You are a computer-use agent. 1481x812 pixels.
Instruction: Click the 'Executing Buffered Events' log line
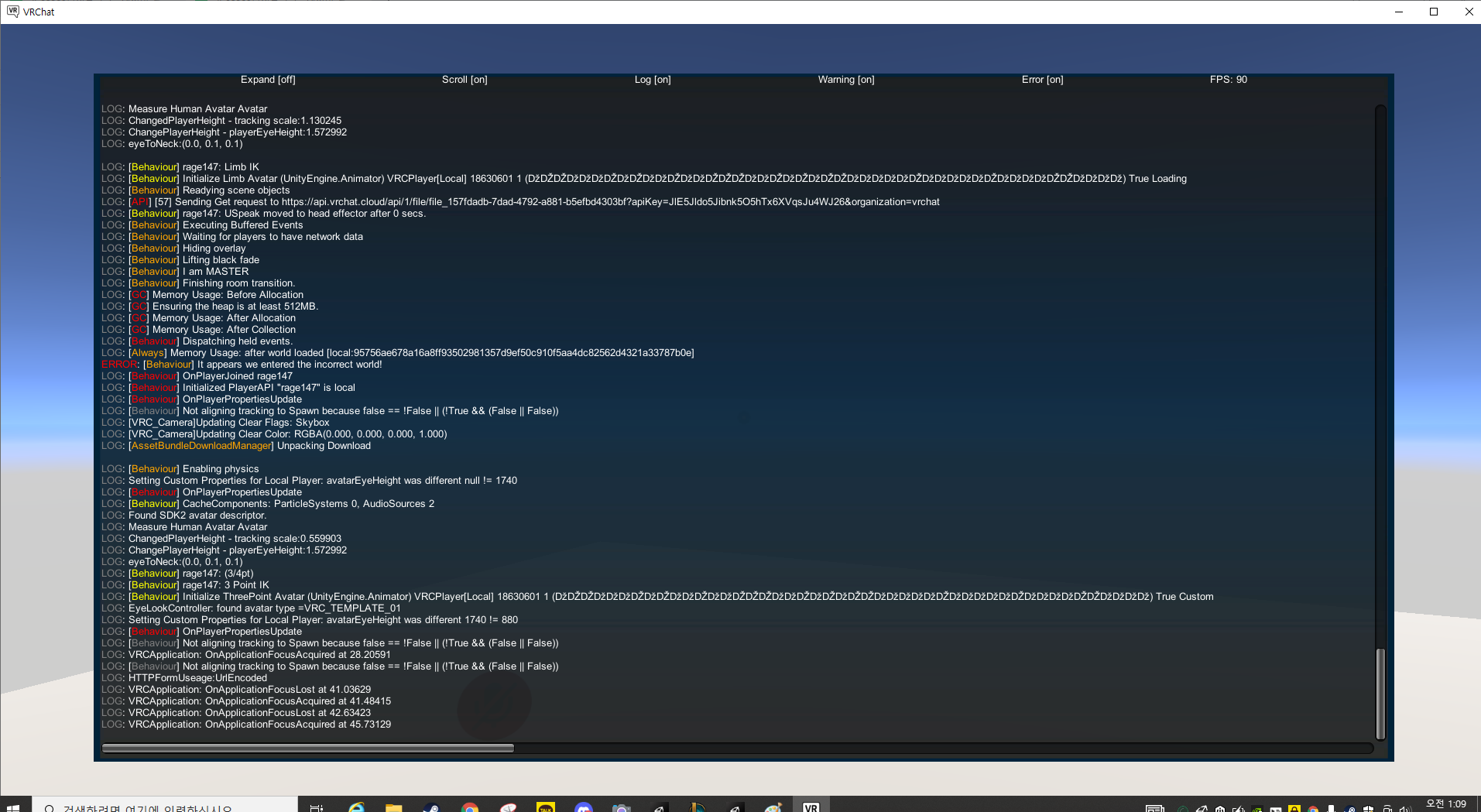[x=202, y=225]
